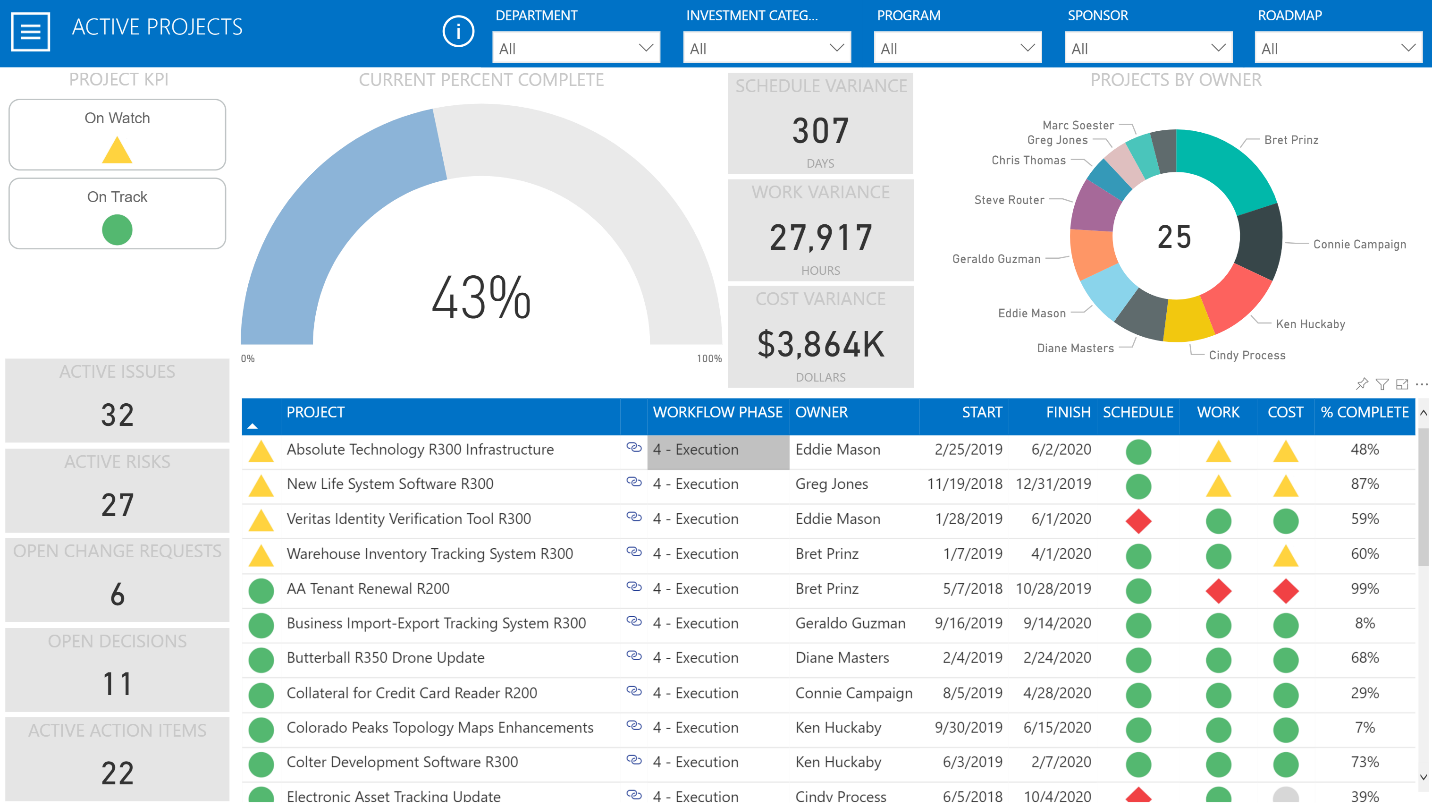The height and width of the screenshot is (807, 1432).
Task: Click SCHEDULE column header
Action: click(1138, 412)
